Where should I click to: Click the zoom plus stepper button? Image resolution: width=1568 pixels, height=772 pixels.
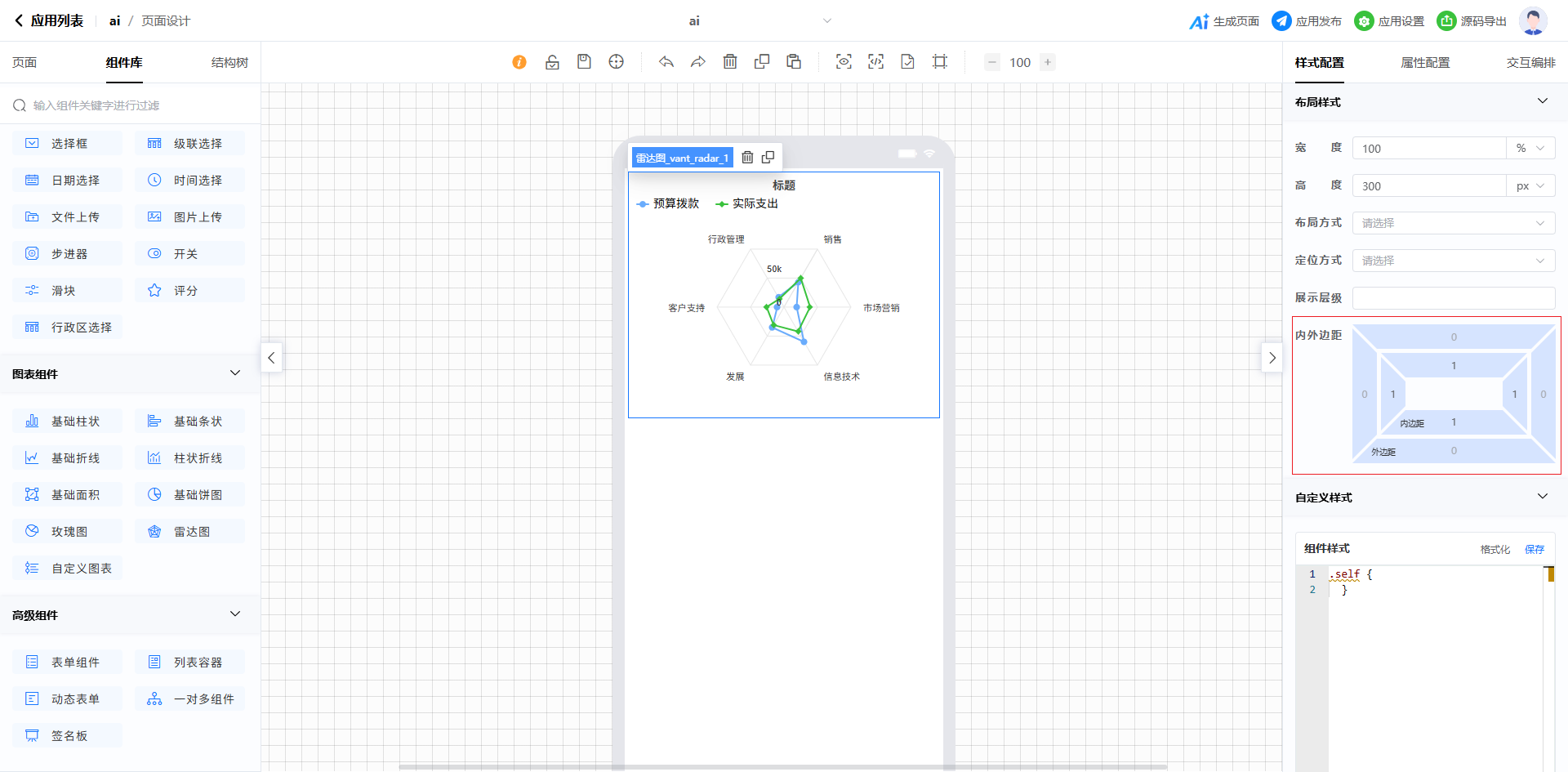click(1048, 62)
